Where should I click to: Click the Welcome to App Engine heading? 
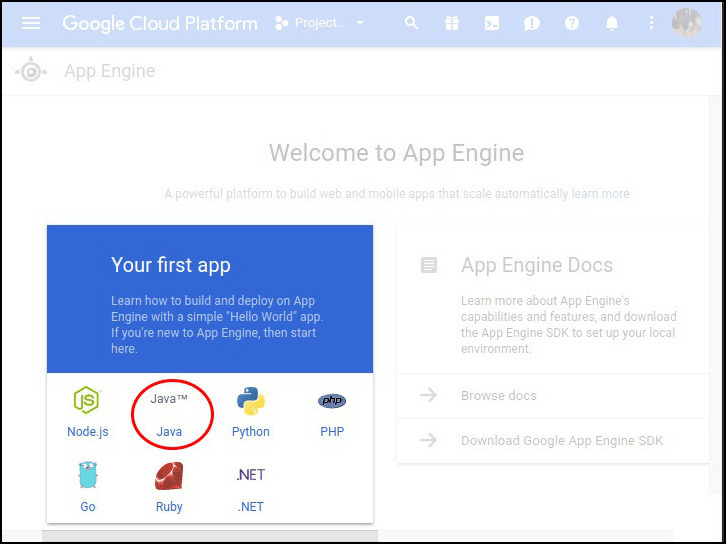[x=396, y=153]
